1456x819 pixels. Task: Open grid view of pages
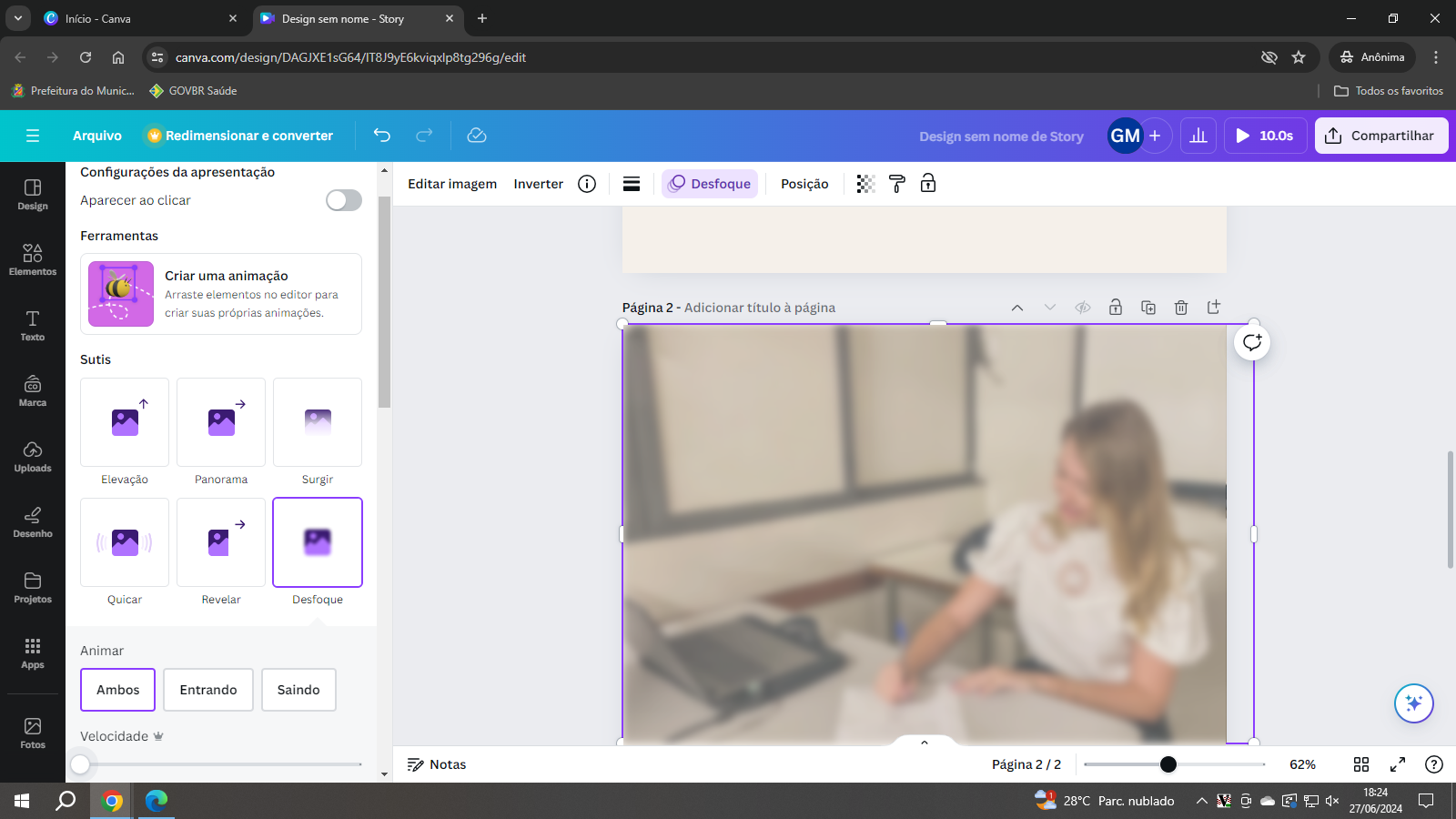1361,764
